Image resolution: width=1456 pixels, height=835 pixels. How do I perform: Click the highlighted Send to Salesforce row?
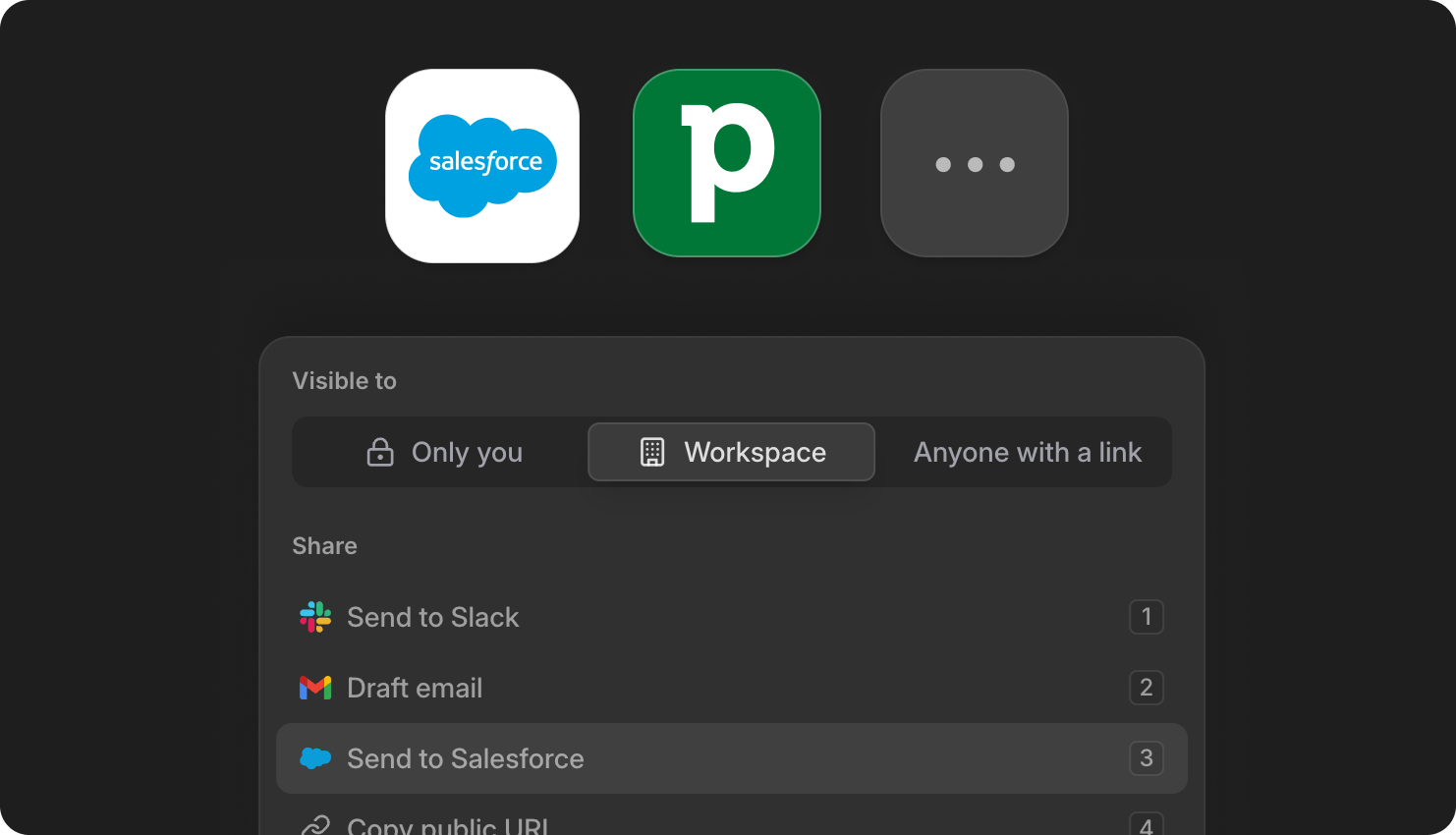point(731,758)
